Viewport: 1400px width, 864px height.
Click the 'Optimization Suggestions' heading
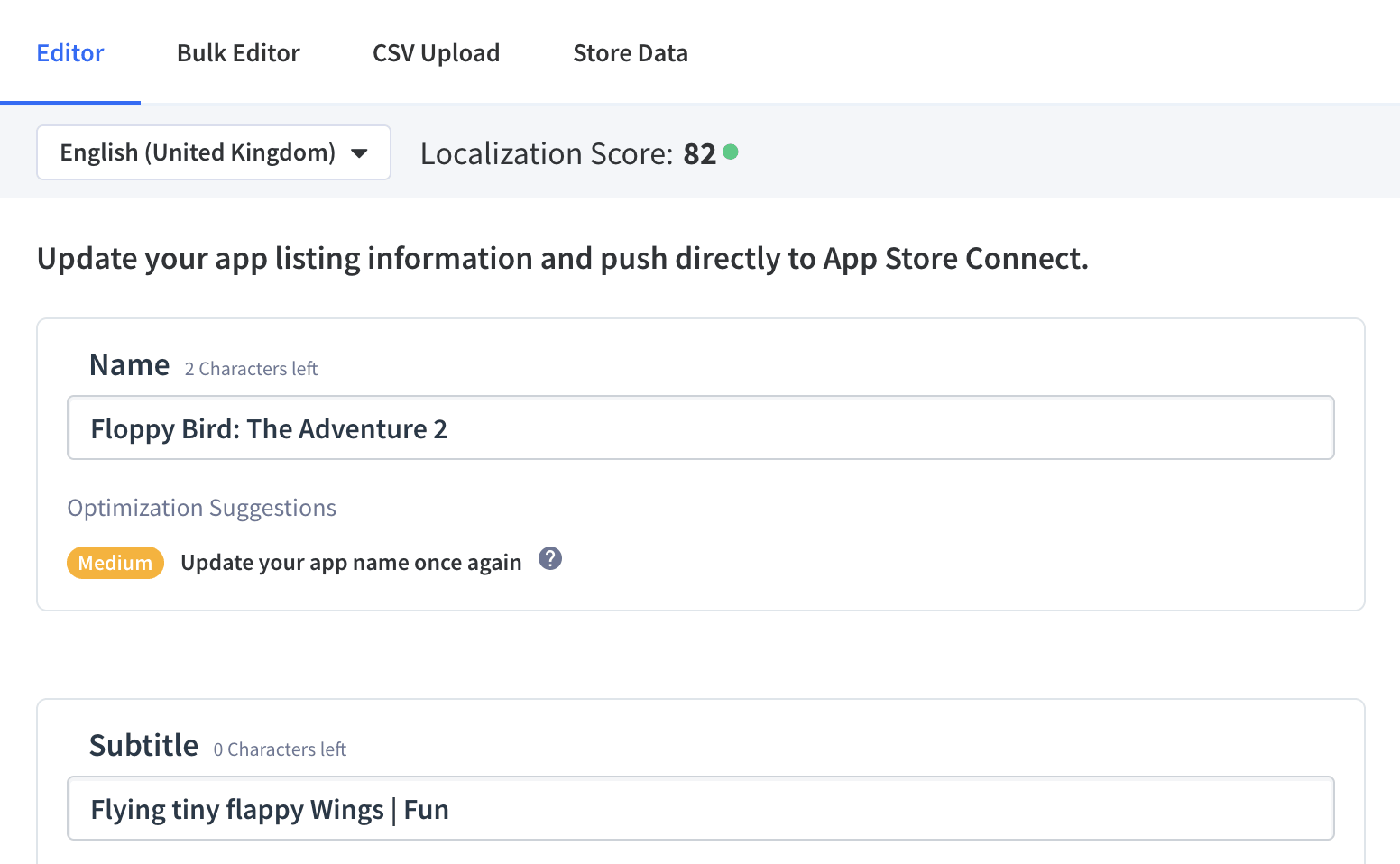click(x=202, y=508)
